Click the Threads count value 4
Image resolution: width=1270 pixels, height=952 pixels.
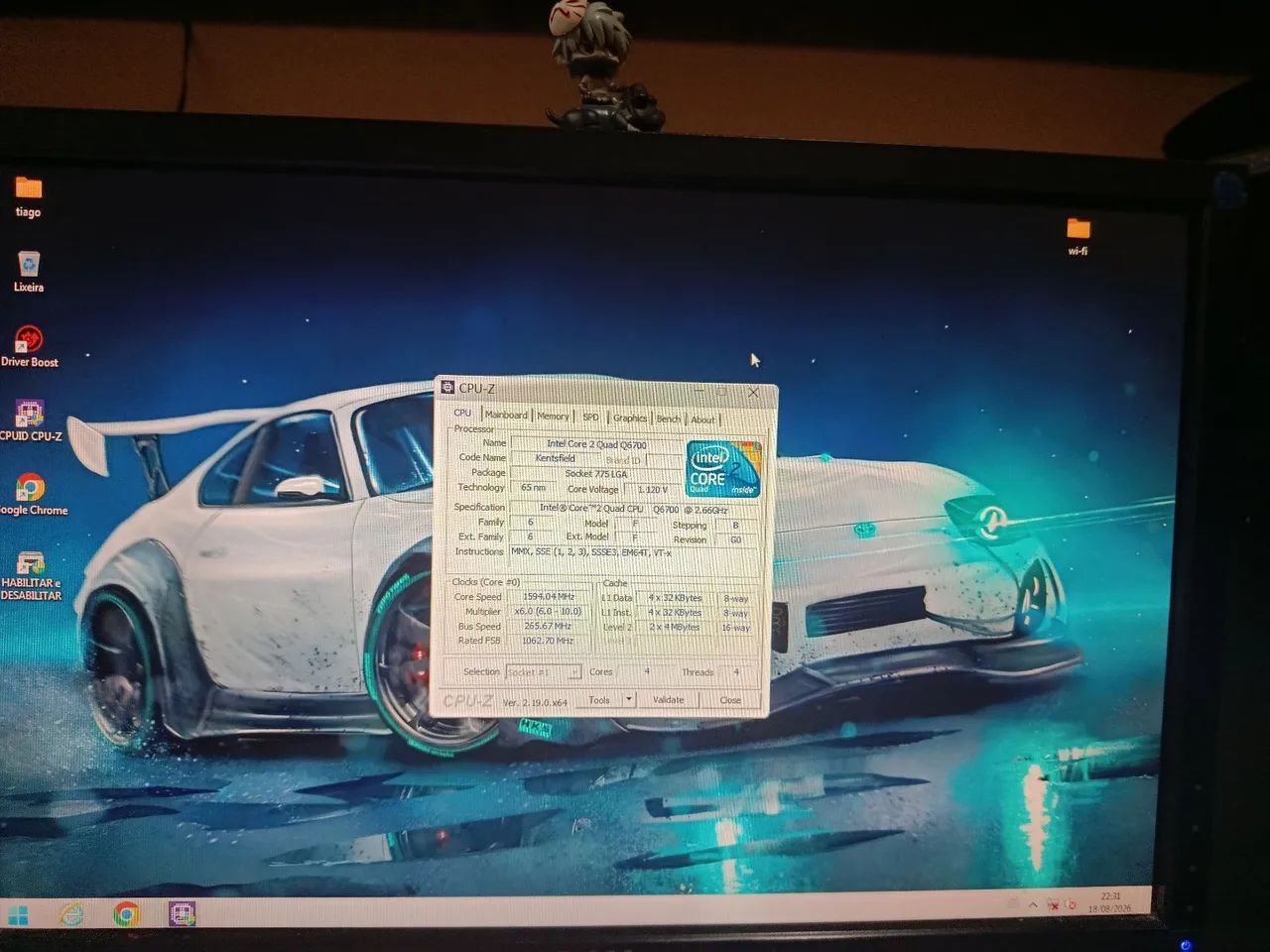735,672
